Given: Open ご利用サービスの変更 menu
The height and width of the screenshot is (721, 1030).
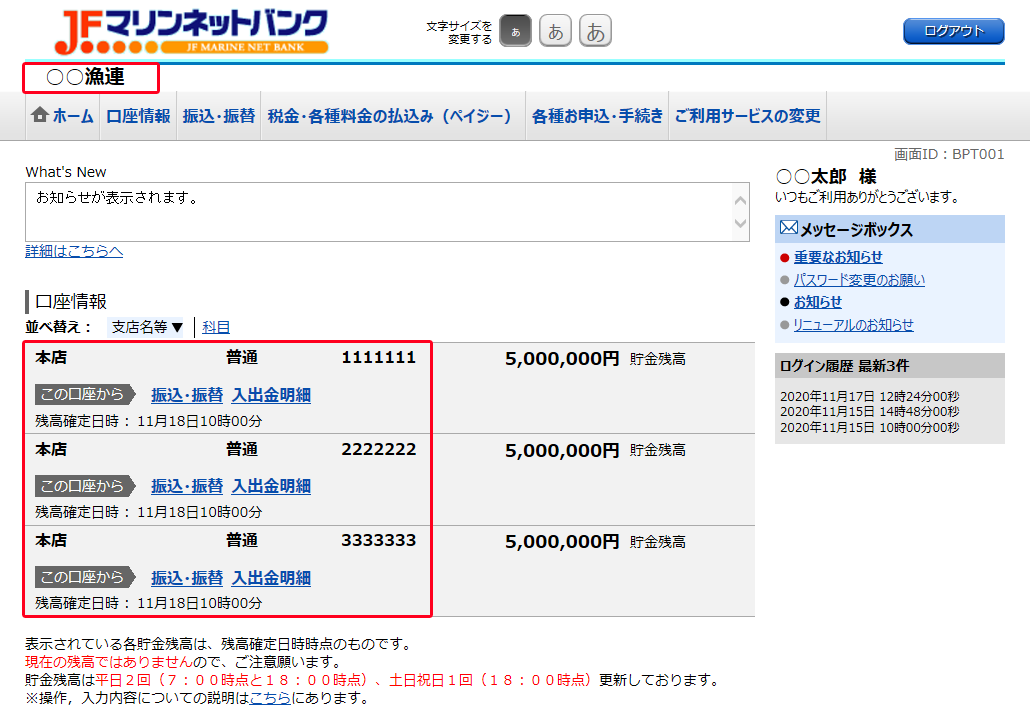Looking at the screenshot, I should (747, 116).
